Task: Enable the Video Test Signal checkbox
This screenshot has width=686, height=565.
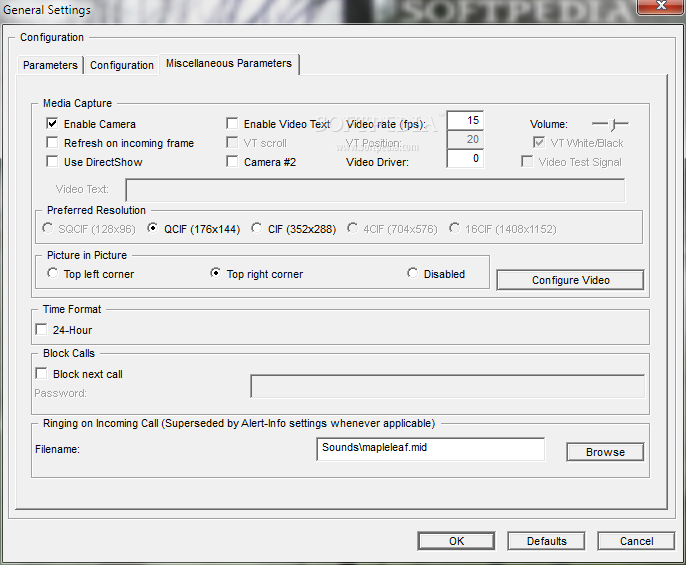Action: tap(527, 162)
